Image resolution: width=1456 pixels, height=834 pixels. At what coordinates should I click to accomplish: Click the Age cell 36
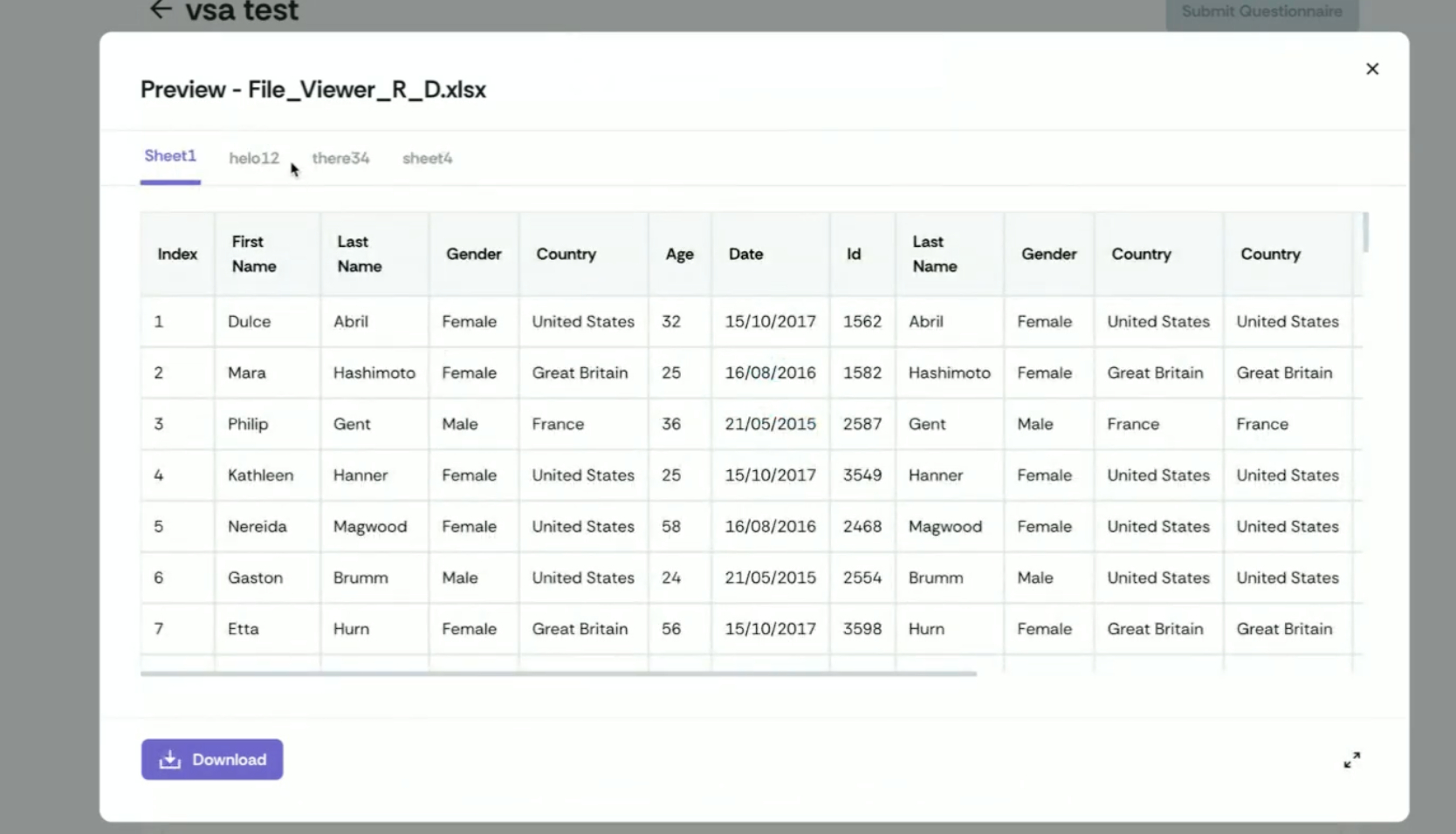tap(680, 424)
